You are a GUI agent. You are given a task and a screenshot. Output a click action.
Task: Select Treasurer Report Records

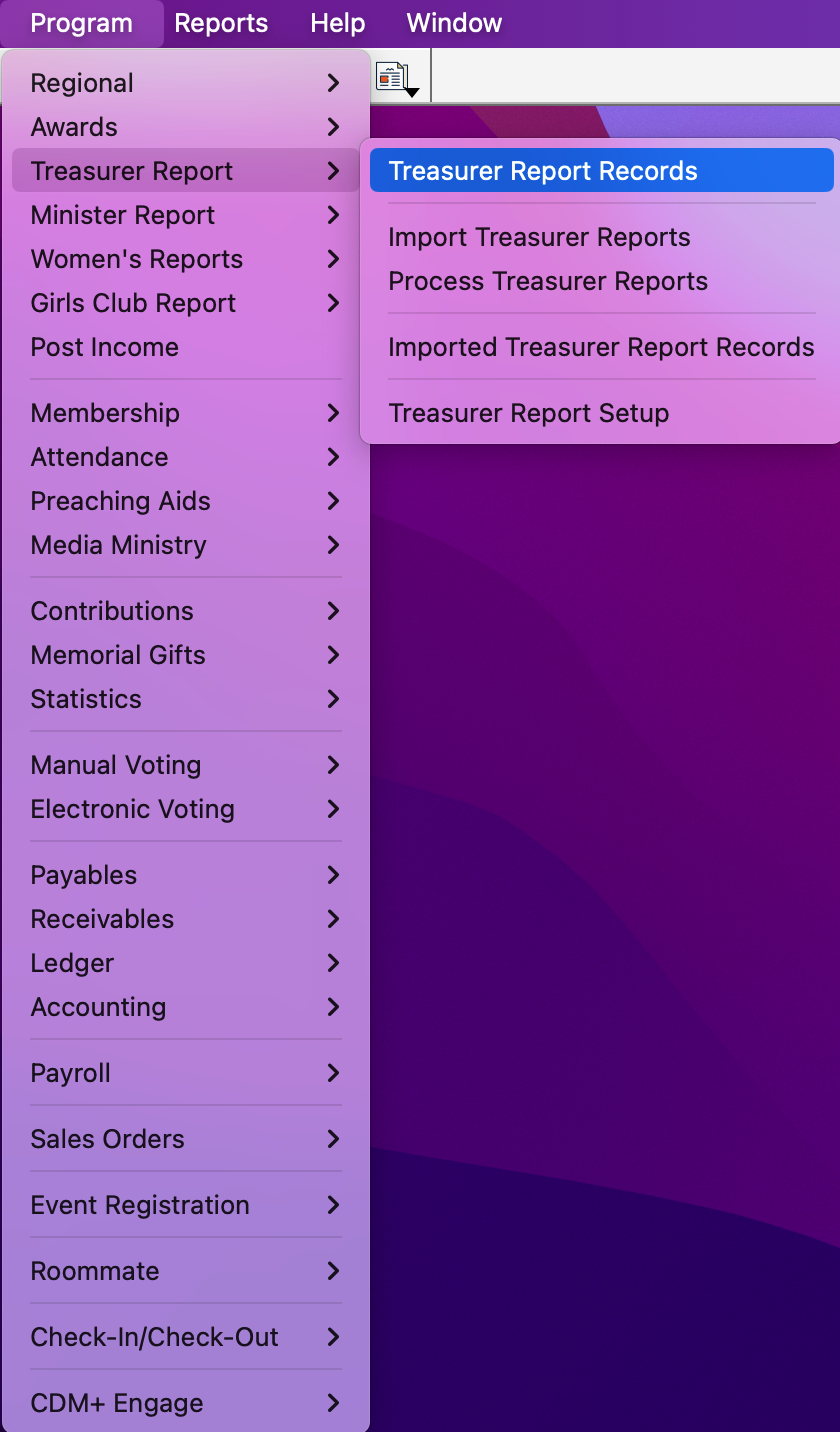[x=543, y=170]
